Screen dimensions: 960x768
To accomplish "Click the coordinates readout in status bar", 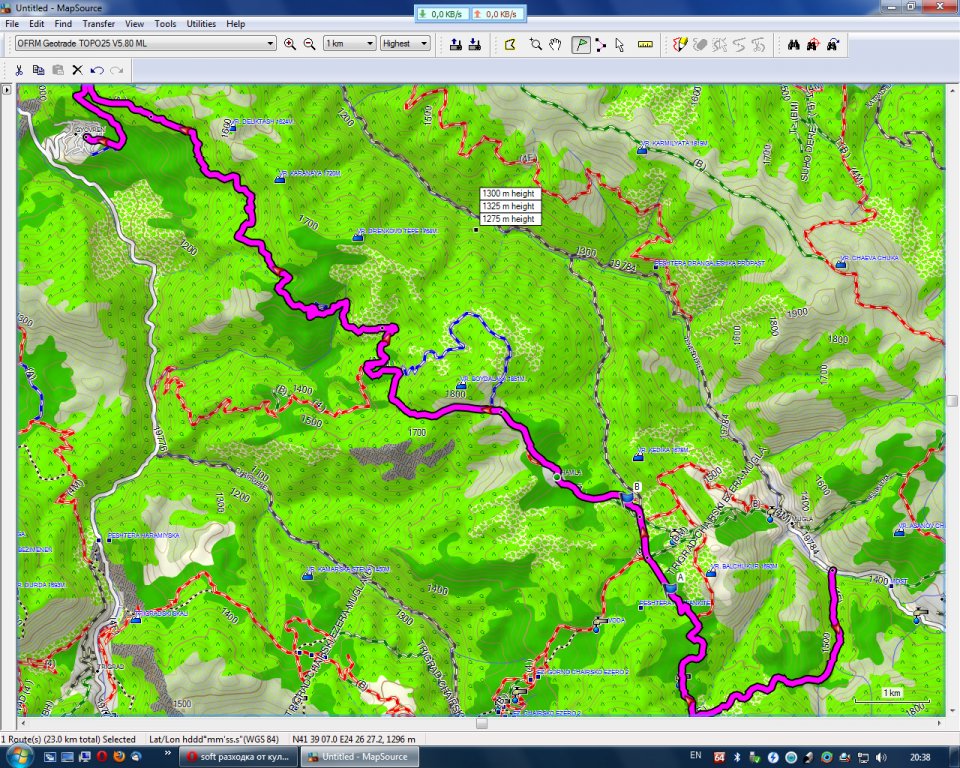I will point(354,739).
